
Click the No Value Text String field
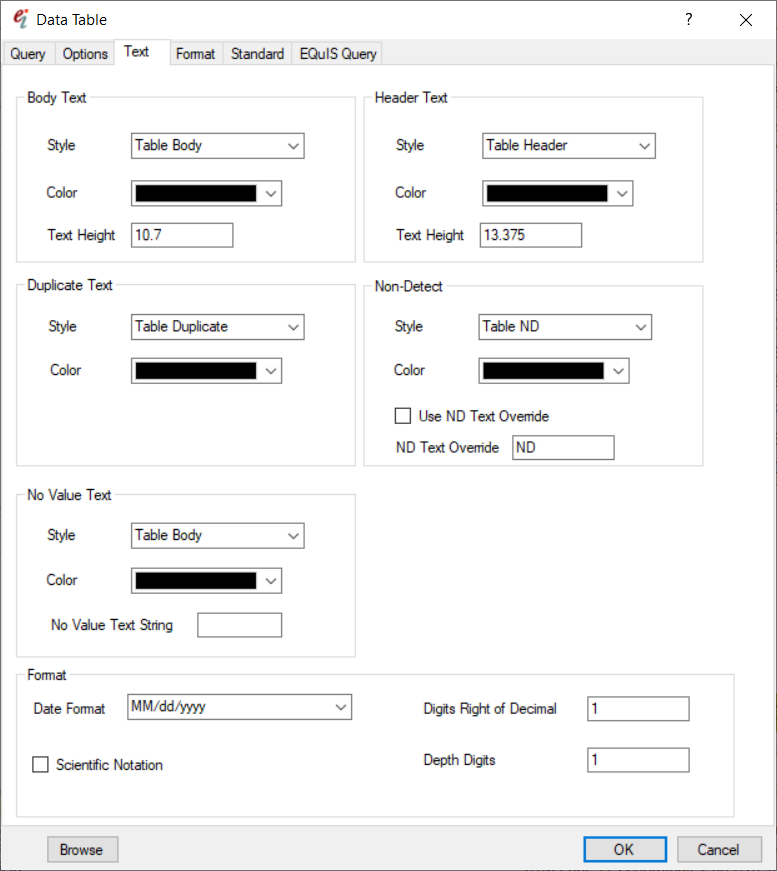[x=239, y=625]
